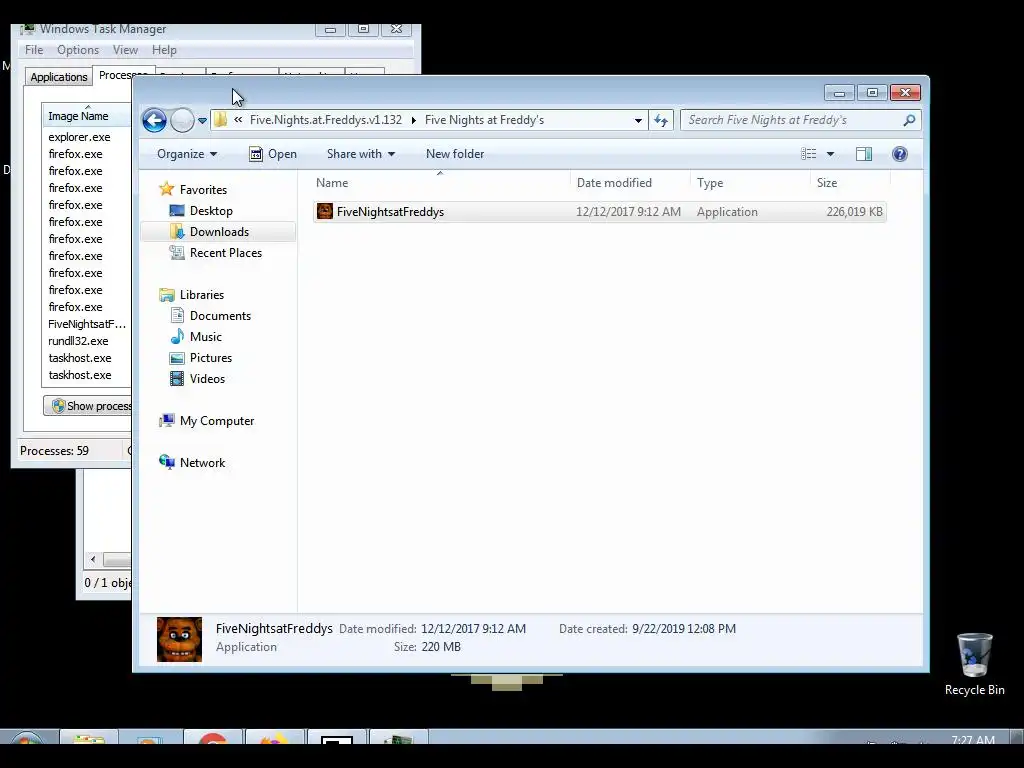This screenshot has height=768, width=1024.
Task: Click Freddy icon beside FiveNightsatFreddys row
Action: pyautogui.click(x=325, y=212)
